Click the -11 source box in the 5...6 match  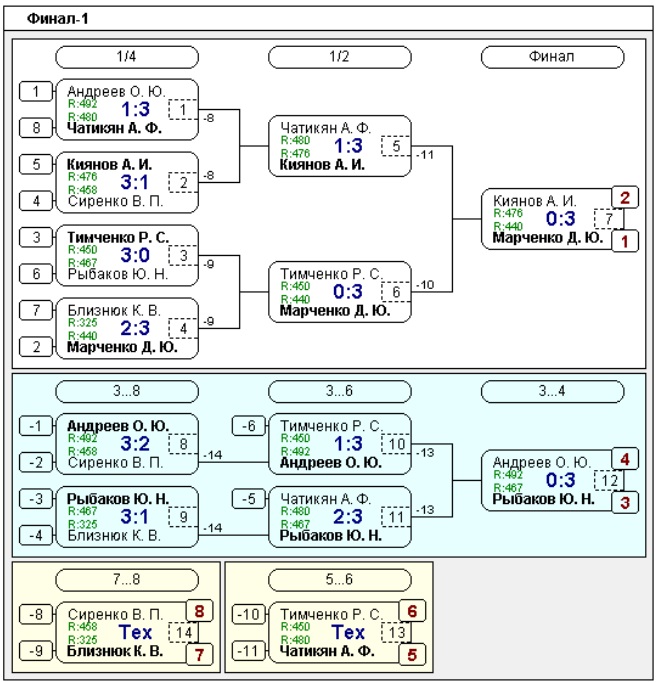pos(248,651)
